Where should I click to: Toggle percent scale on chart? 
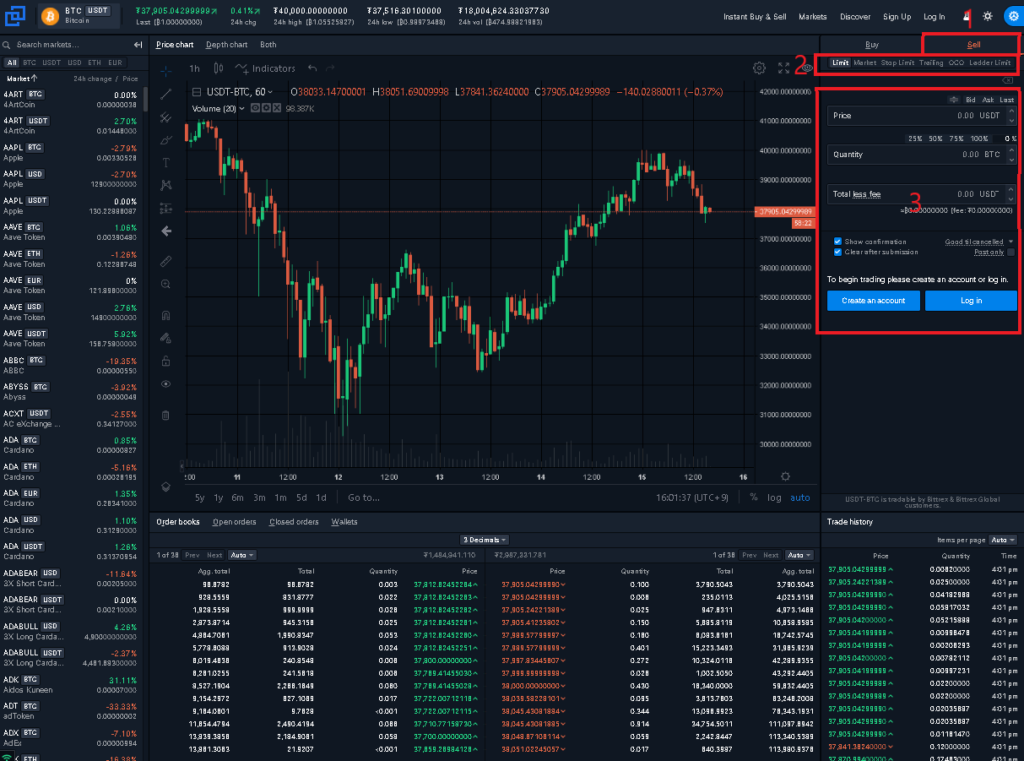[x=754, y=498]
